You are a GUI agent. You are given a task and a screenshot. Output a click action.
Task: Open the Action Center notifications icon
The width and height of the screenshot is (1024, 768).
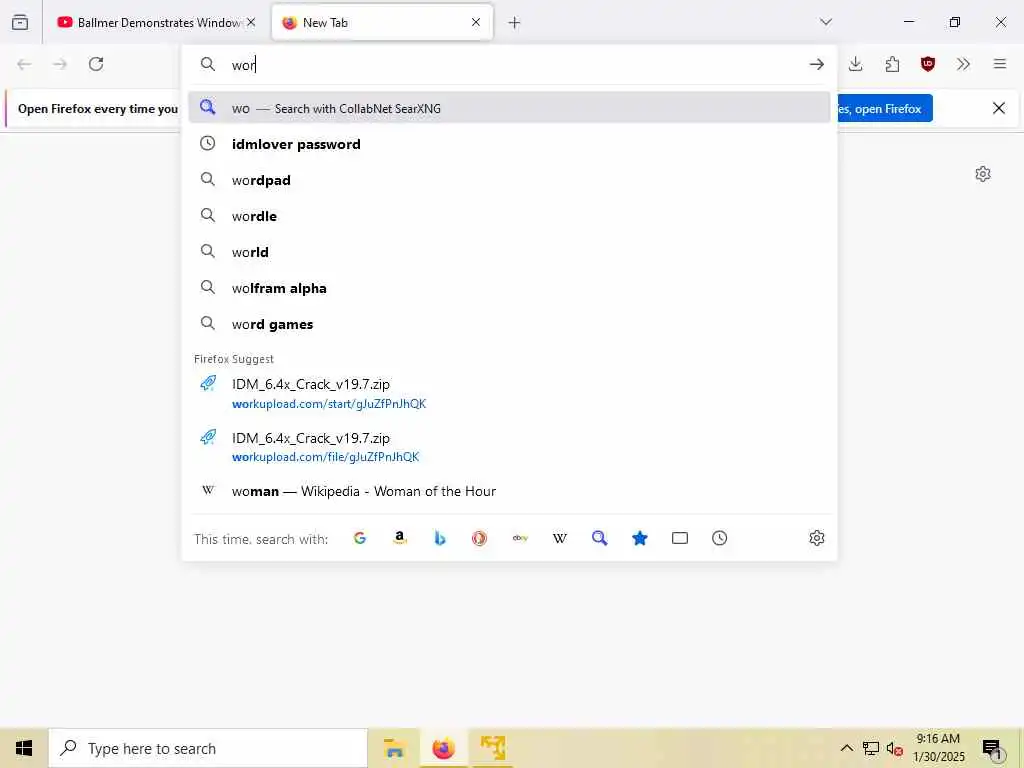(992, 748)
